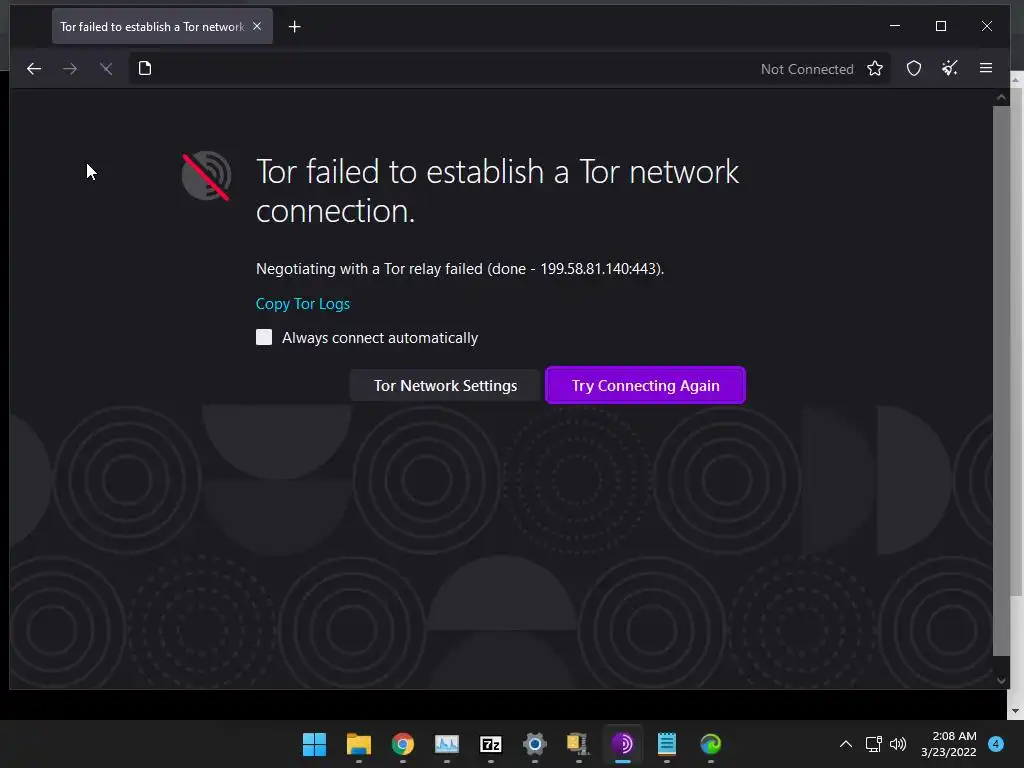Click the volume speaker tray icon
Image resolution: width=1024 pixels, height=768 pixels.
coord(899,744)
